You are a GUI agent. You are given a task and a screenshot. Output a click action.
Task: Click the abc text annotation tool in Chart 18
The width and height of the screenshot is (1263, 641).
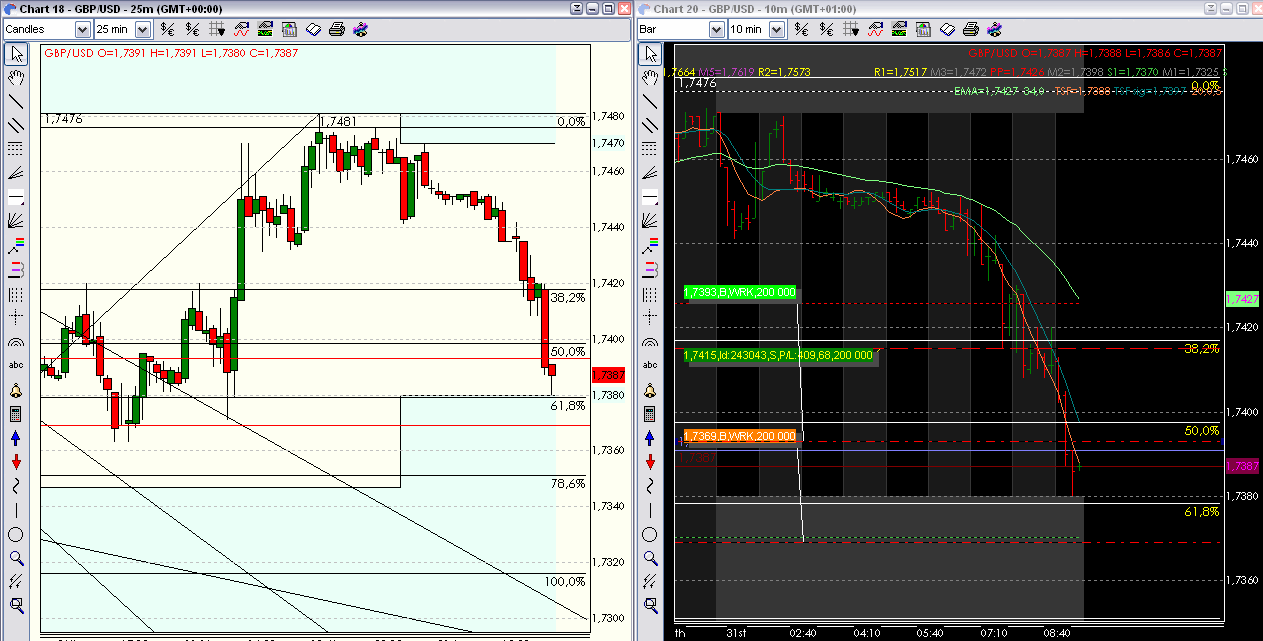16,365
